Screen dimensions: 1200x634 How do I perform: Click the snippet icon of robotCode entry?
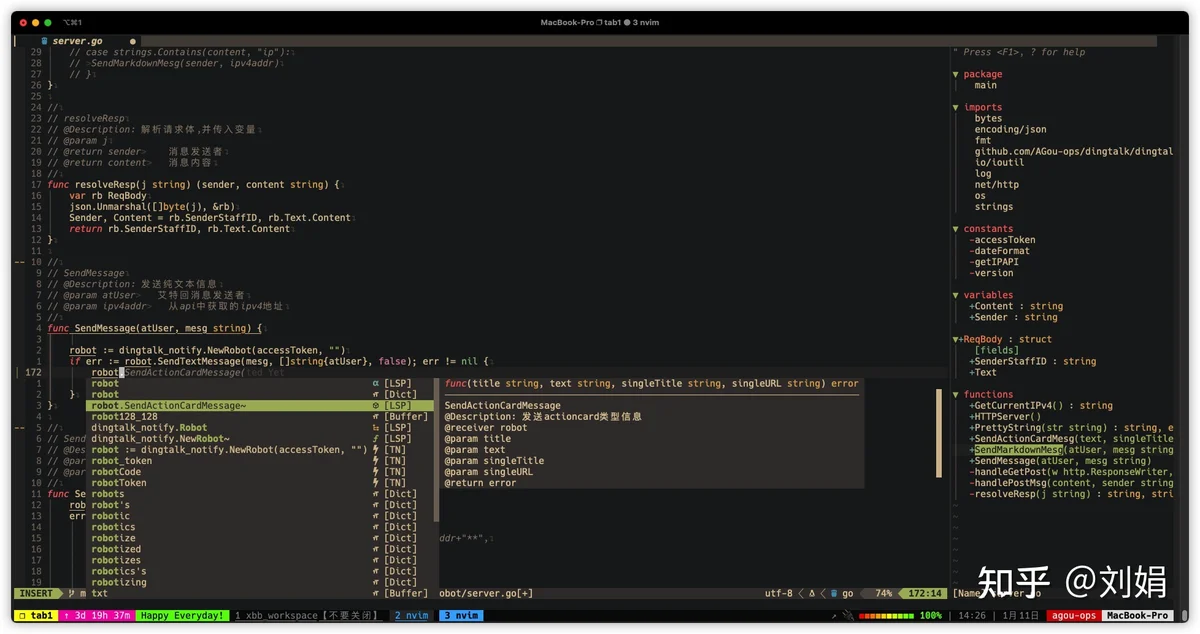tap(375, 471)
